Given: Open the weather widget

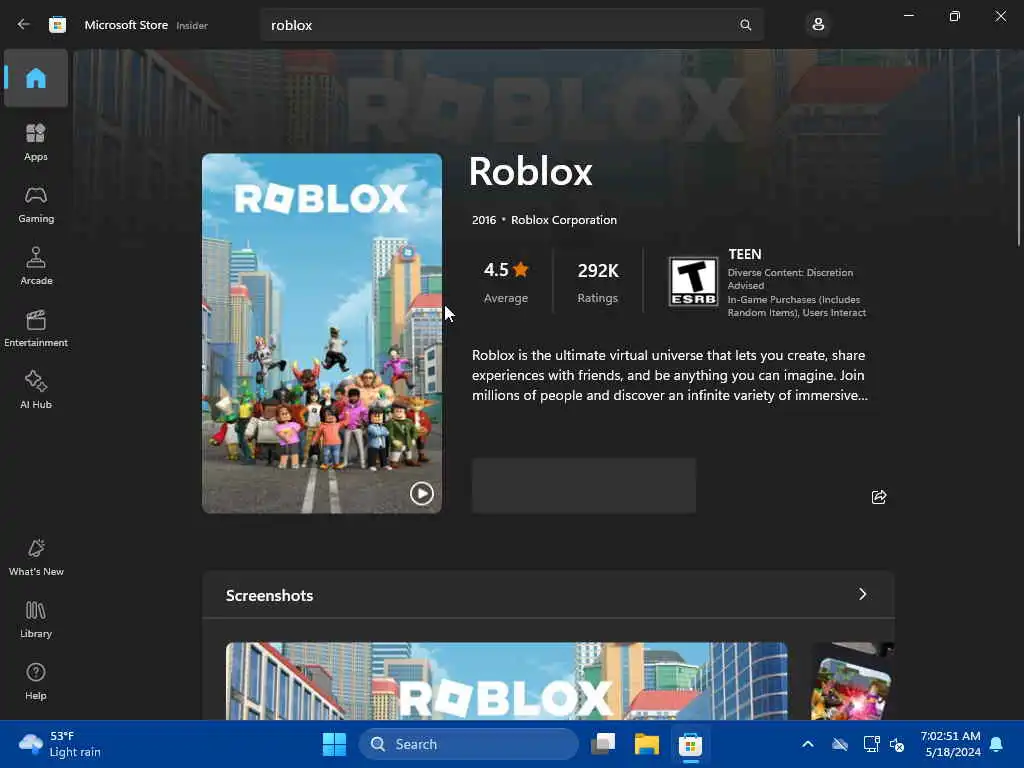Looking at the screenshot, I should (60, 744).
